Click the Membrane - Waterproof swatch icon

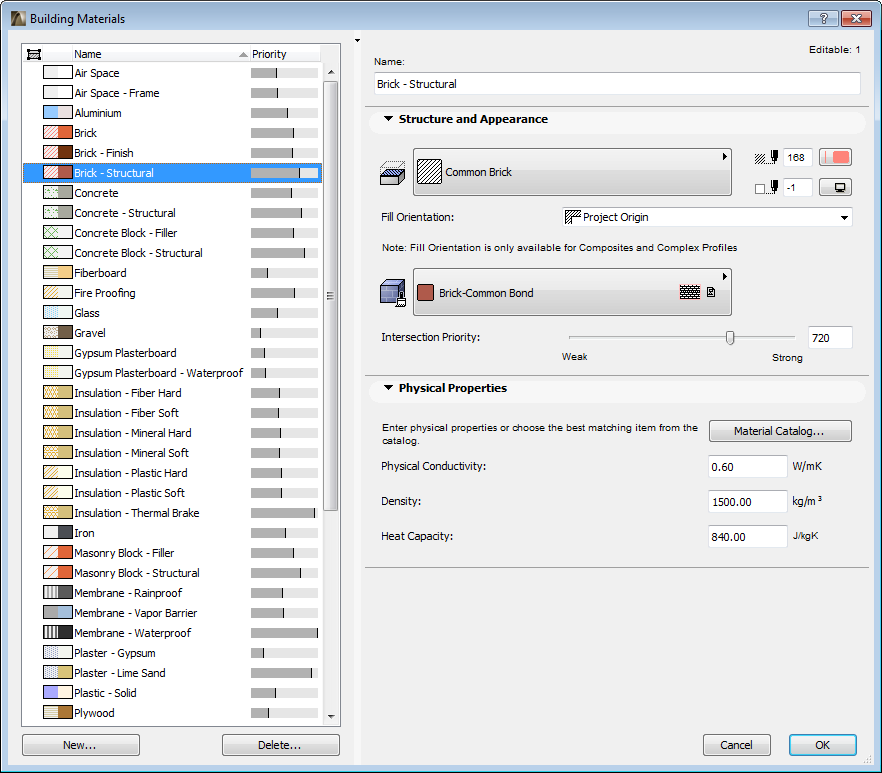pyautogui.click(x=58, y=633)
